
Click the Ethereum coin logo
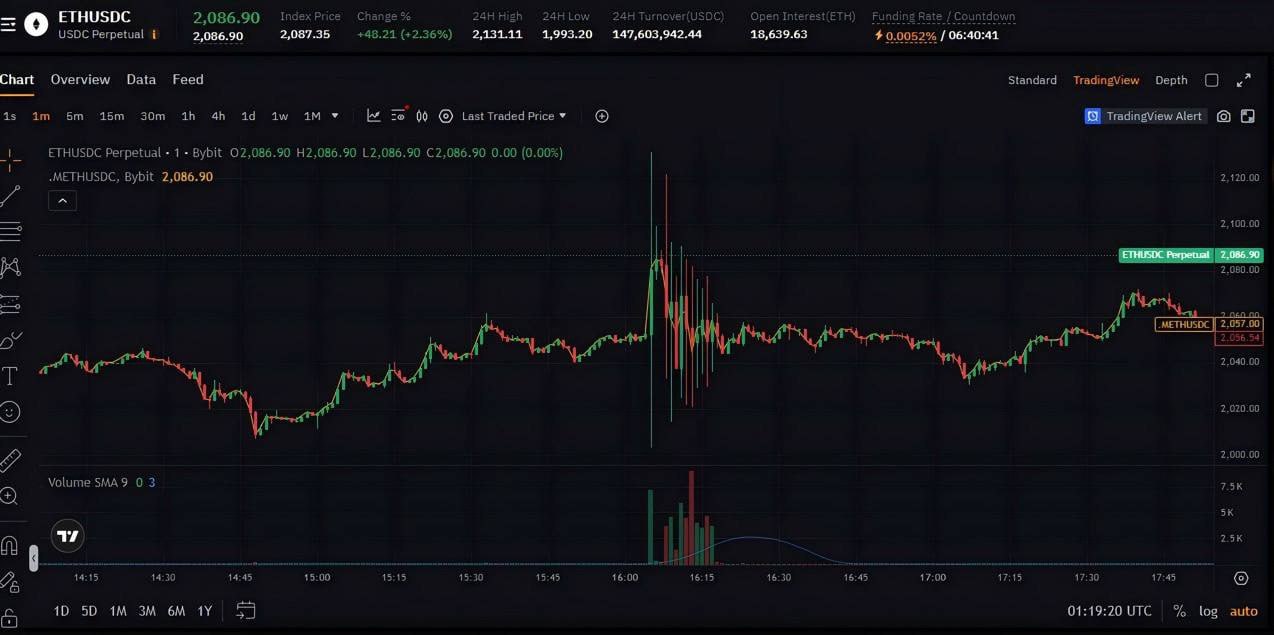[36, 25]
